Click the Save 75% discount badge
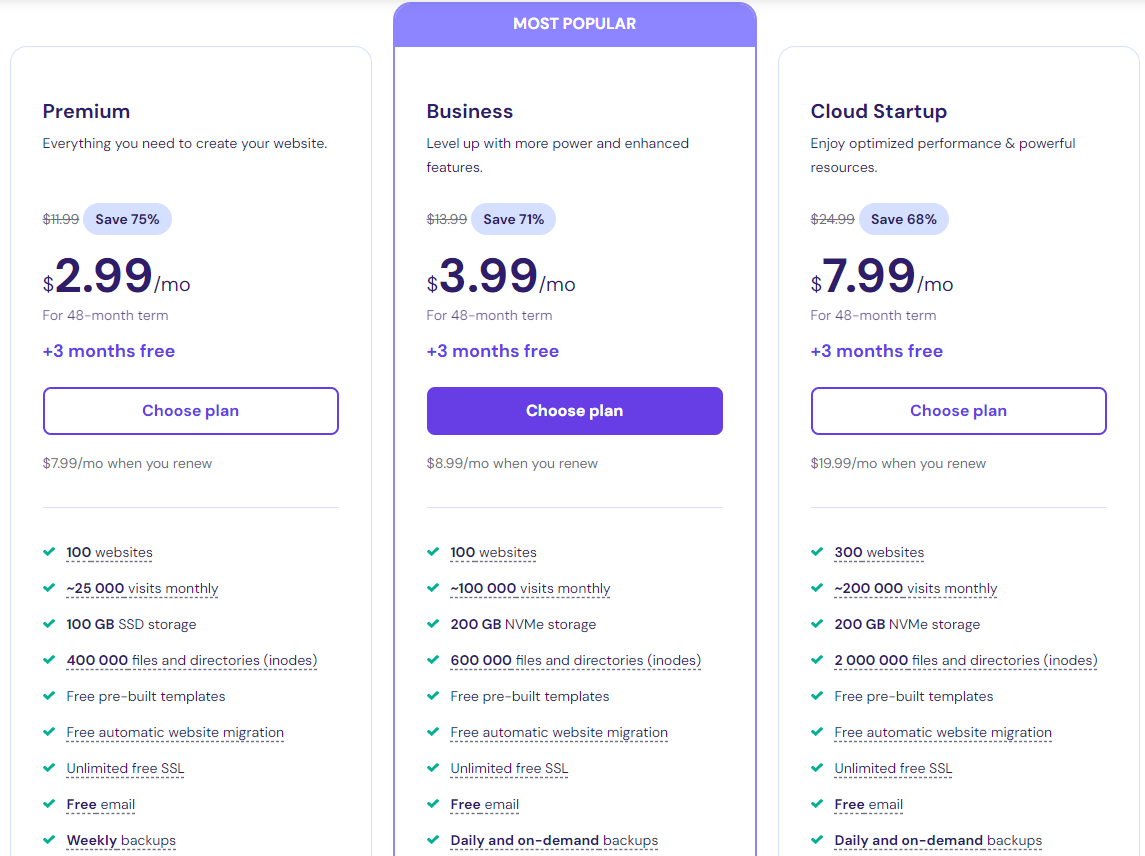1145x856 pixels. pos(127,219)
